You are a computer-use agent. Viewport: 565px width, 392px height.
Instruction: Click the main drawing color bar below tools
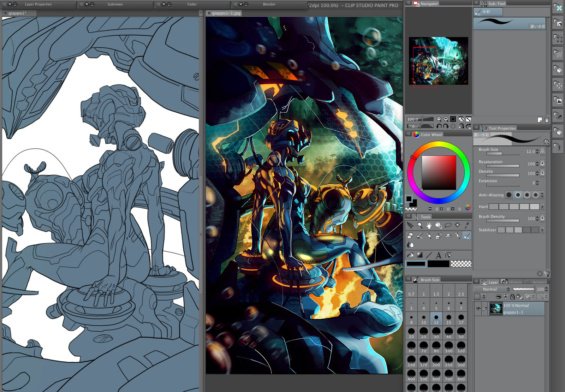coord(416,264)
